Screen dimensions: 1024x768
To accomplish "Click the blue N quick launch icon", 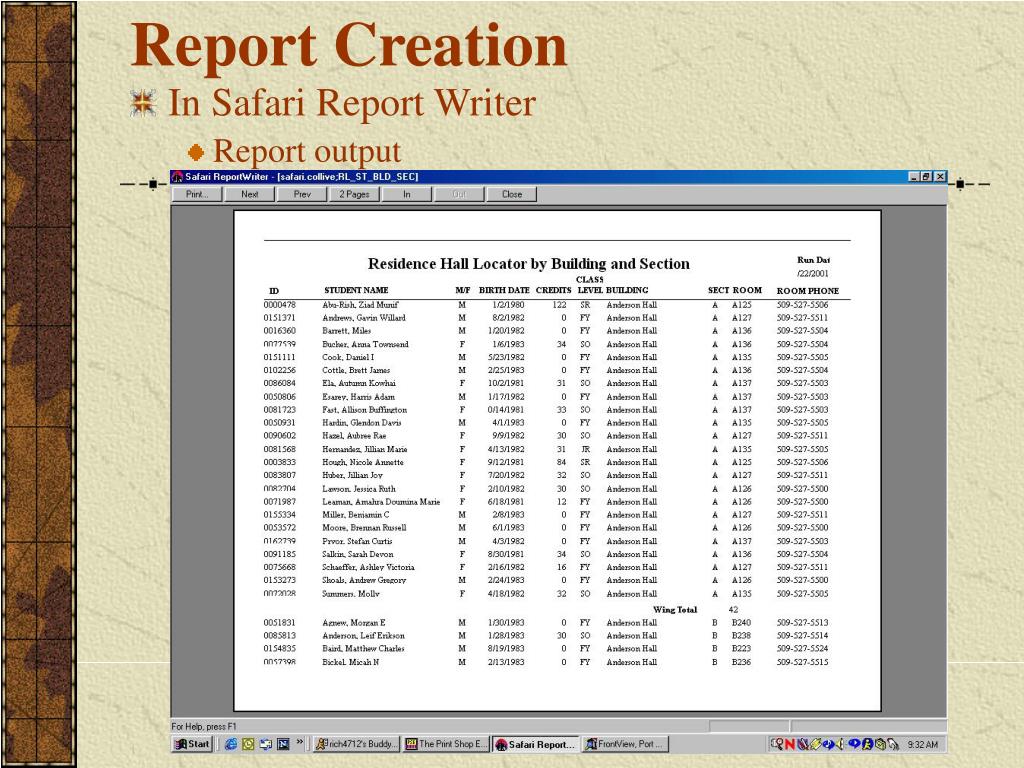I will coord(283,744).
